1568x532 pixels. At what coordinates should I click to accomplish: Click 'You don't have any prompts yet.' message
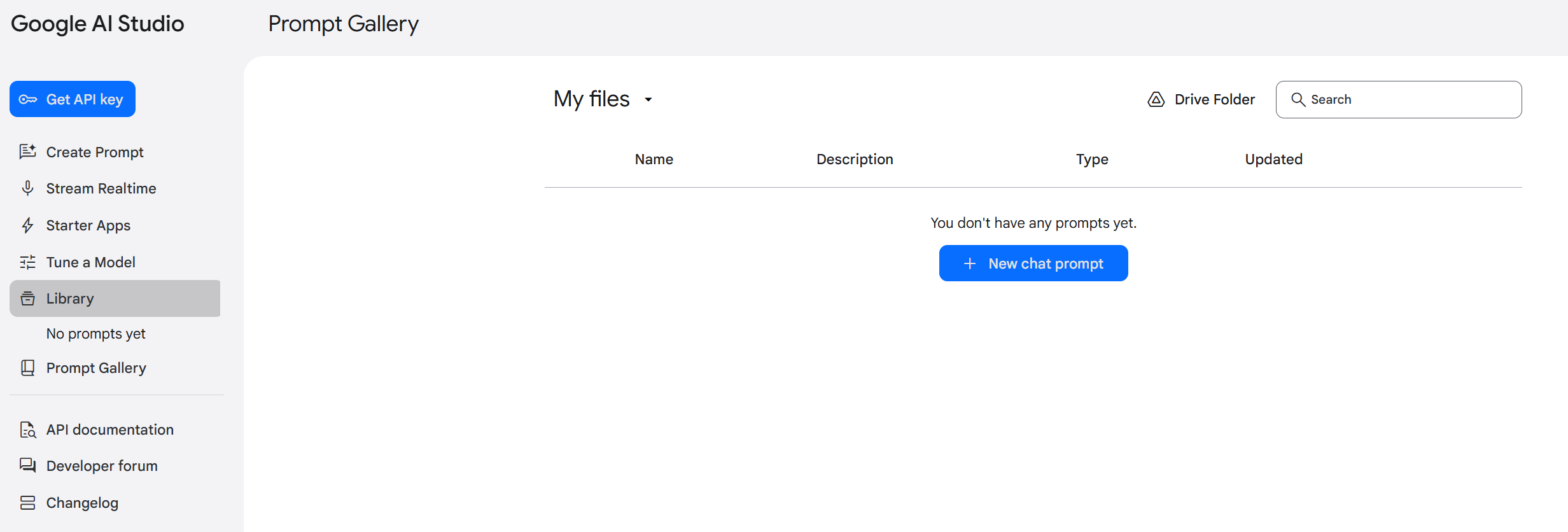coord(1033,223)
